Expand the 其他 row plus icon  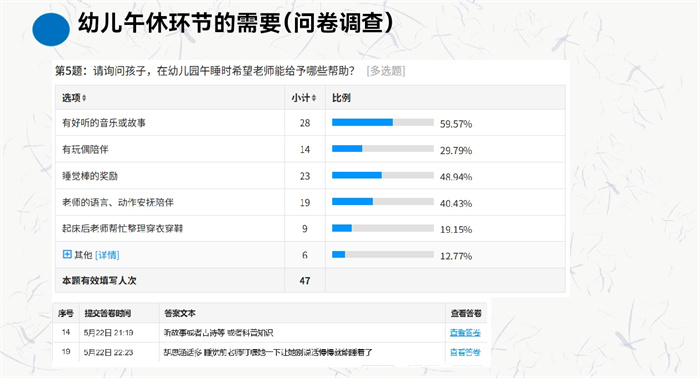[x=67, y=254]
